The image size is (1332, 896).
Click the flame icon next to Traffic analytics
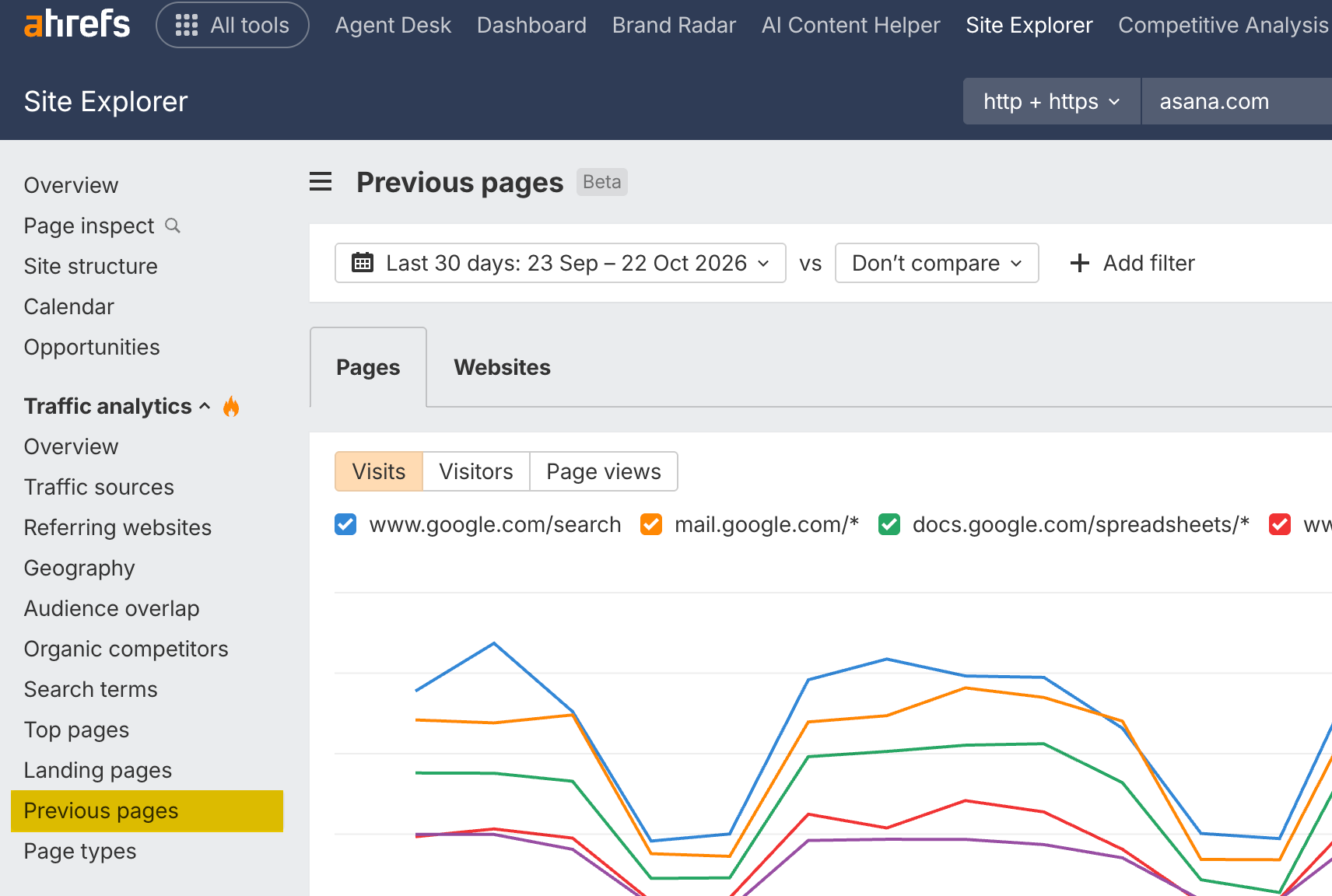[231, 406]
